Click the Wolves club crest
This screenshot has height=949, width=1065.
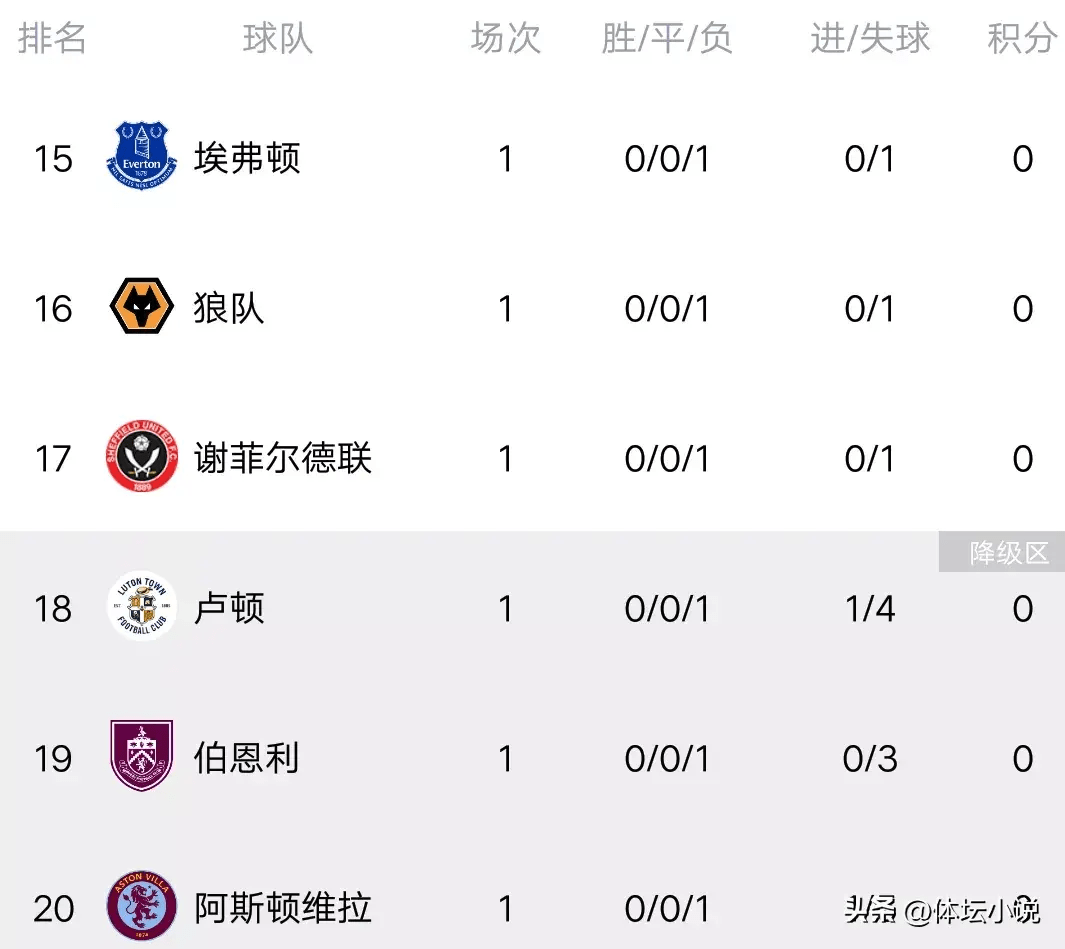pyautogui.click(x=142, y=308)
